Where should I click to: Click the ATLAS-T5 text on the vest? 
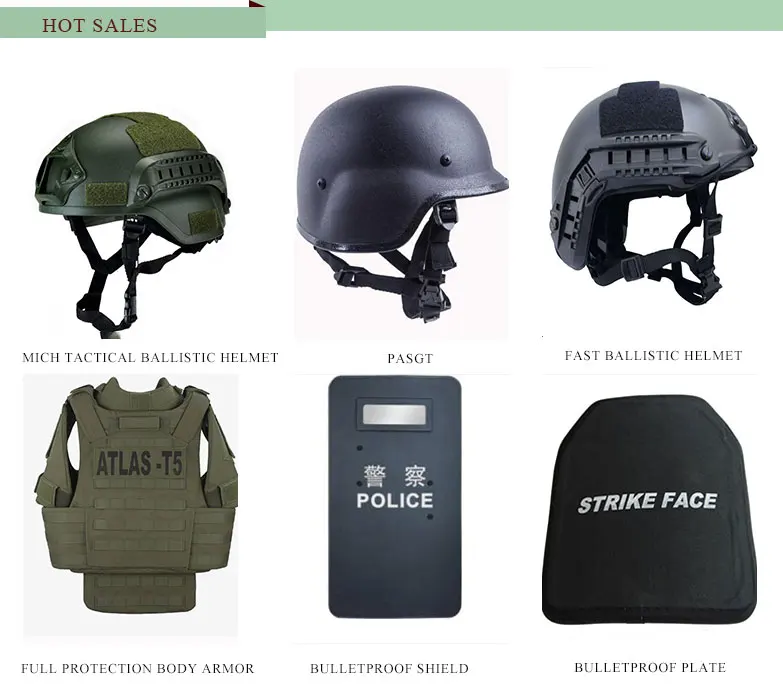pos(139,464)
